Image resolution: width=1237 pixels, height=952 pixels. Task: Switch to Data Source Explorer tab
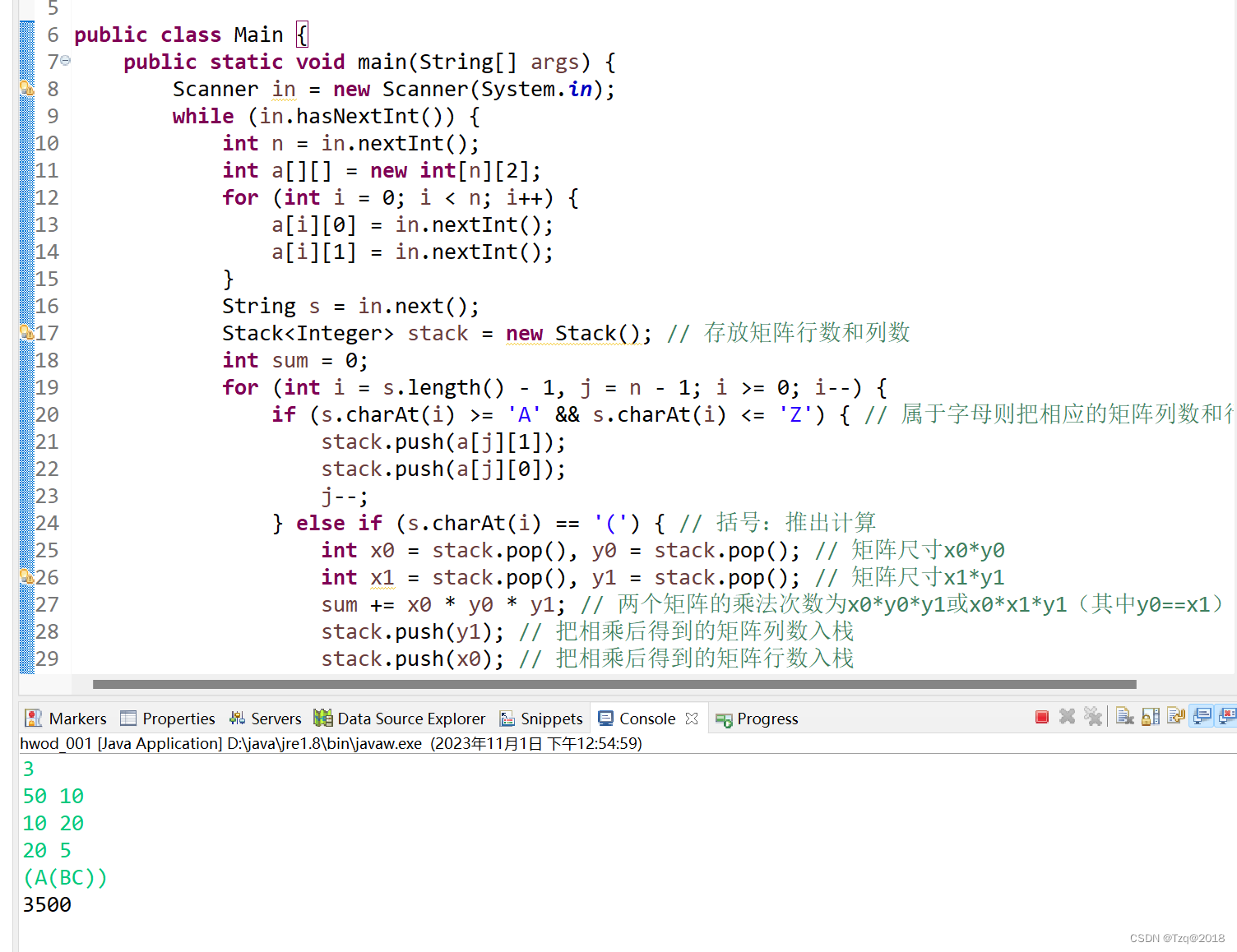click(400, 719)
